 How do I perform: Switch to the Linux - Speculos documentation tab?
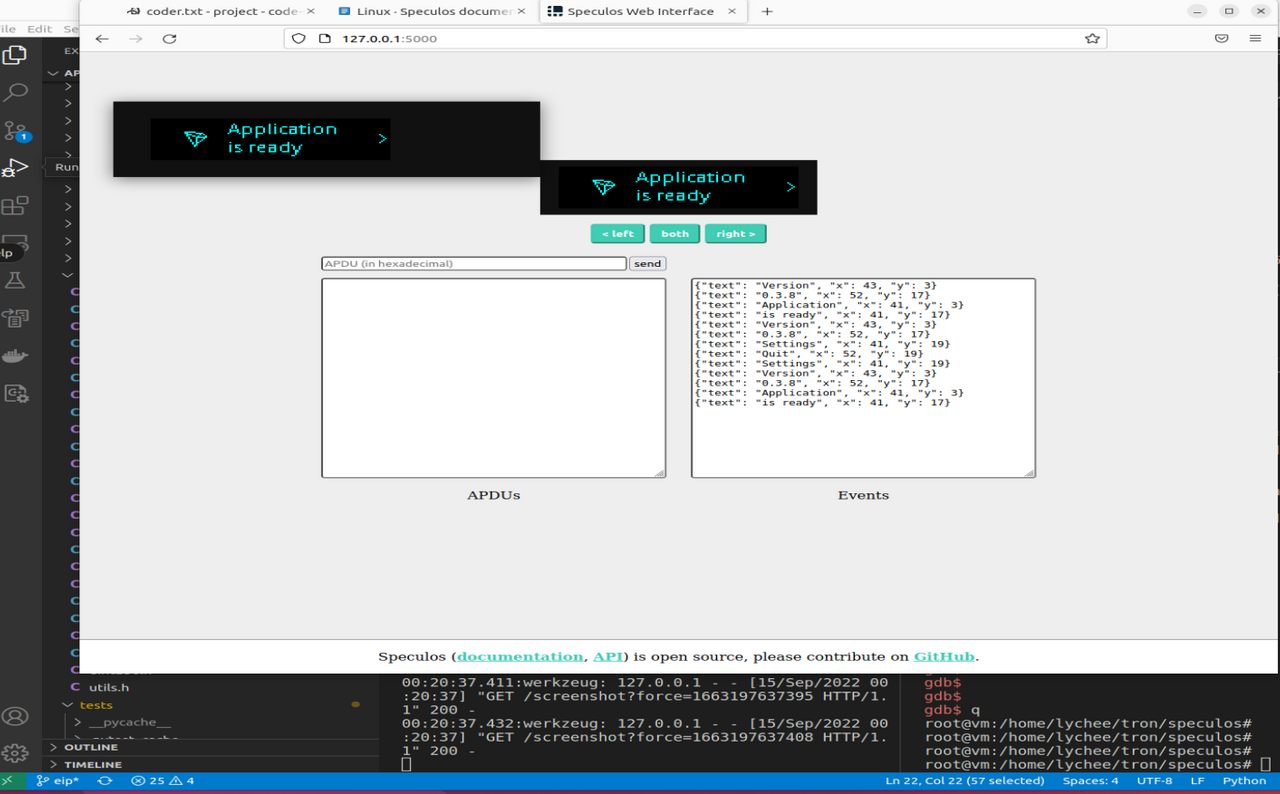tap(432, 12)
